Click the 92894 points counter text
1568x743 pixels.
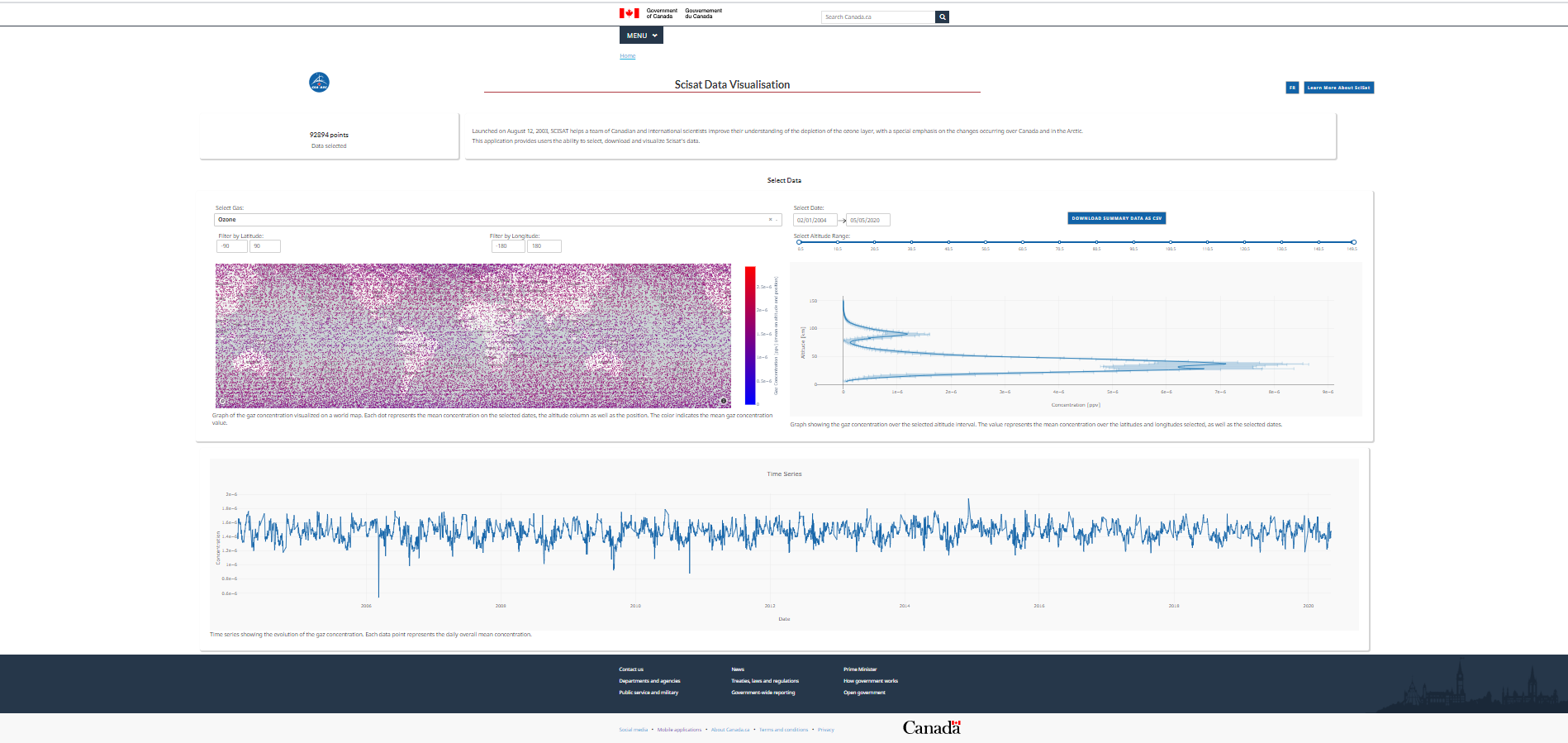click(329, 135)
